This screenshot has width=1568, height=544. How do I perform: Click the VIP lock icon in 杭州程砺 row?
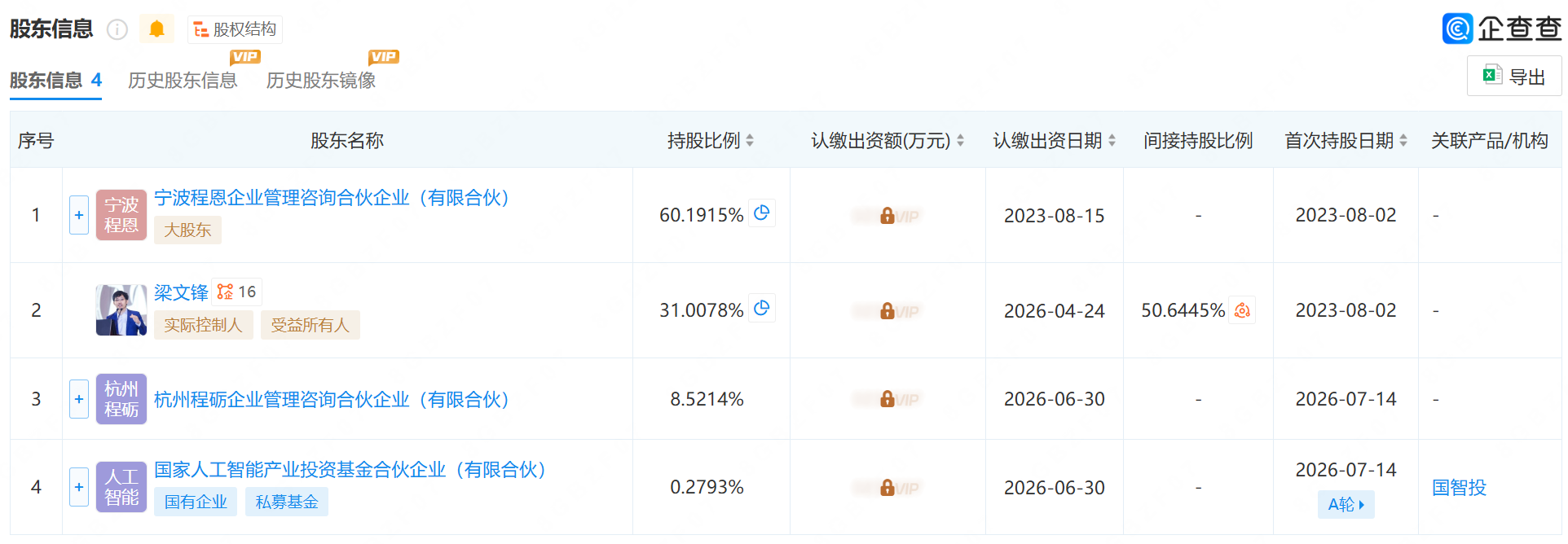coord(888,399)
